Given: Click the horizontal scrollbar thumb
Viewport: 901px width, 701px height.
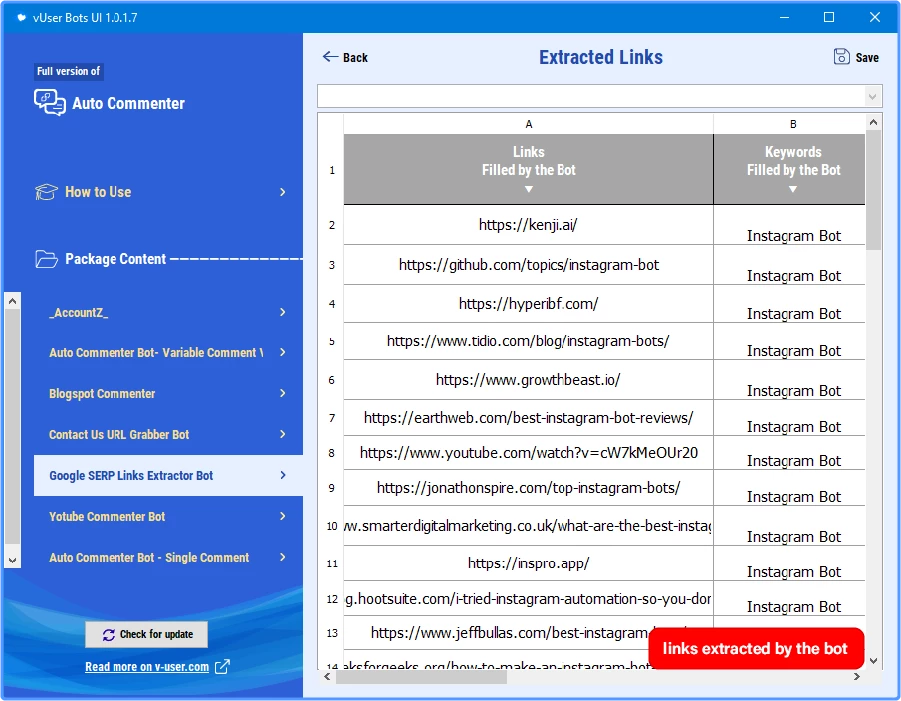Looking at the screenshot, I should pyautogui.click(x=421, y=677).
